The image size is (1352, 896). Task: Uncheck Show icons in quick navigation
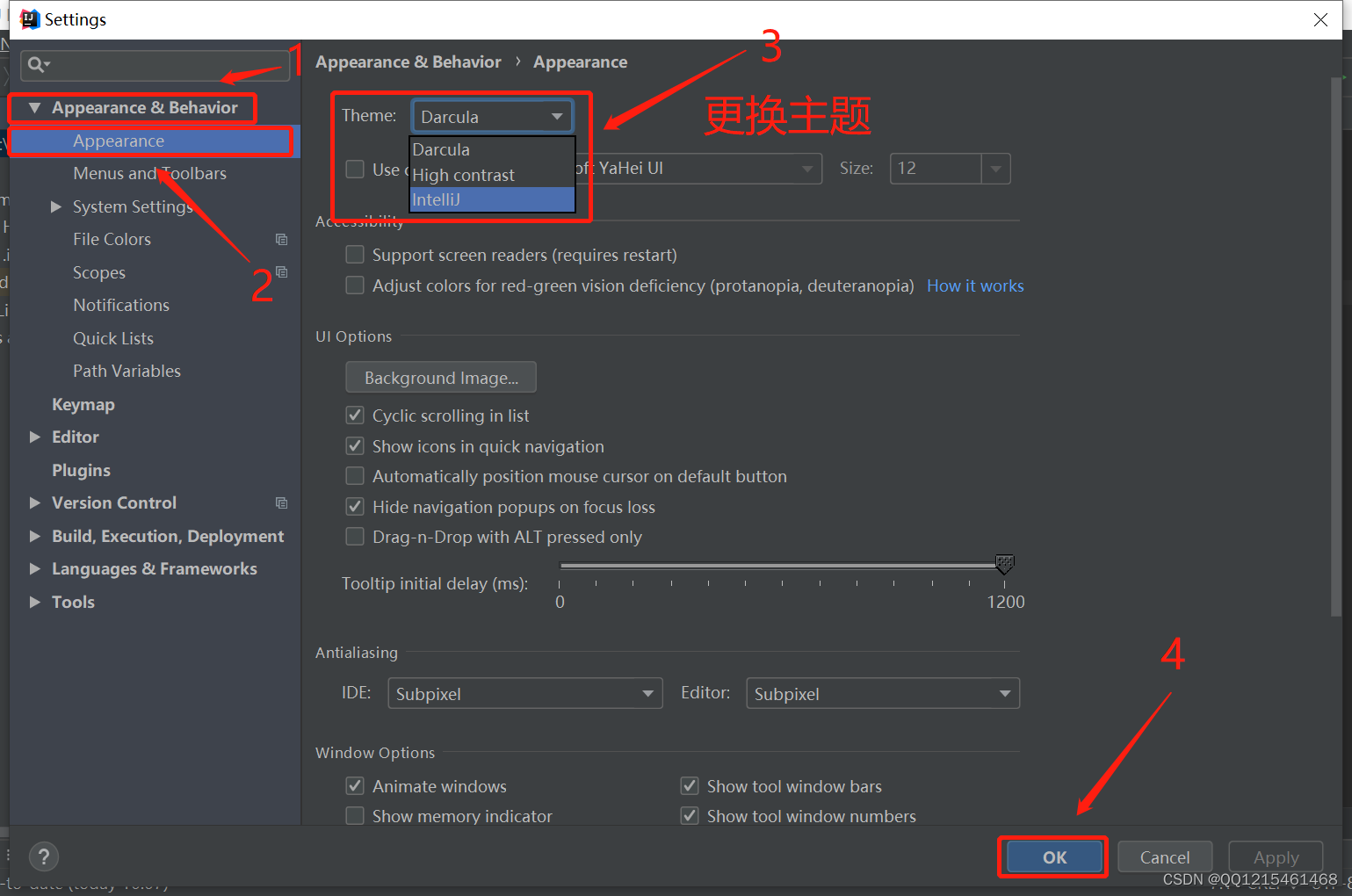tap(355, 446)
